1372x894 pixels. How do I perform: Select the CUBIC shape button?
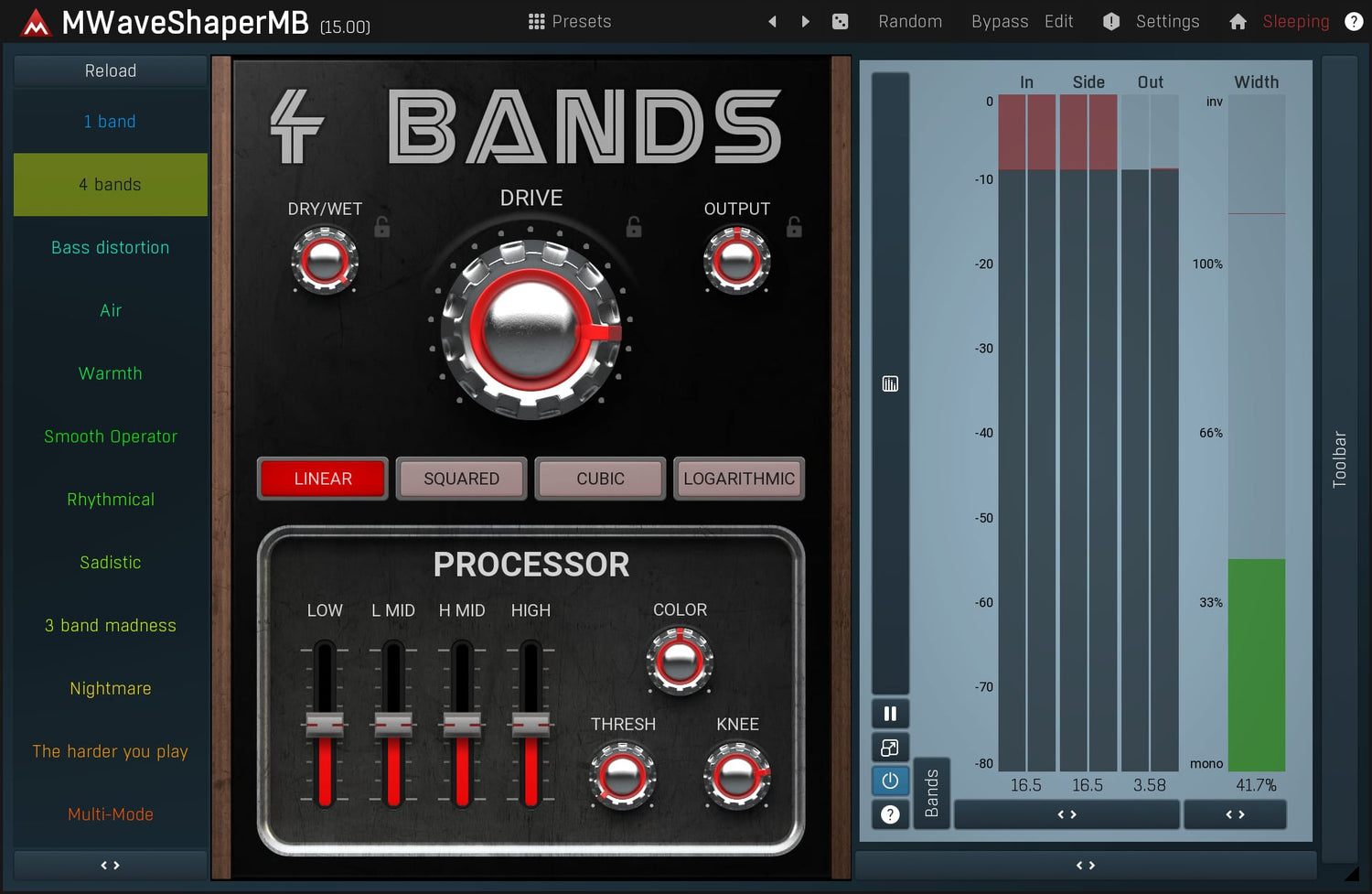(x=600, y=479)
